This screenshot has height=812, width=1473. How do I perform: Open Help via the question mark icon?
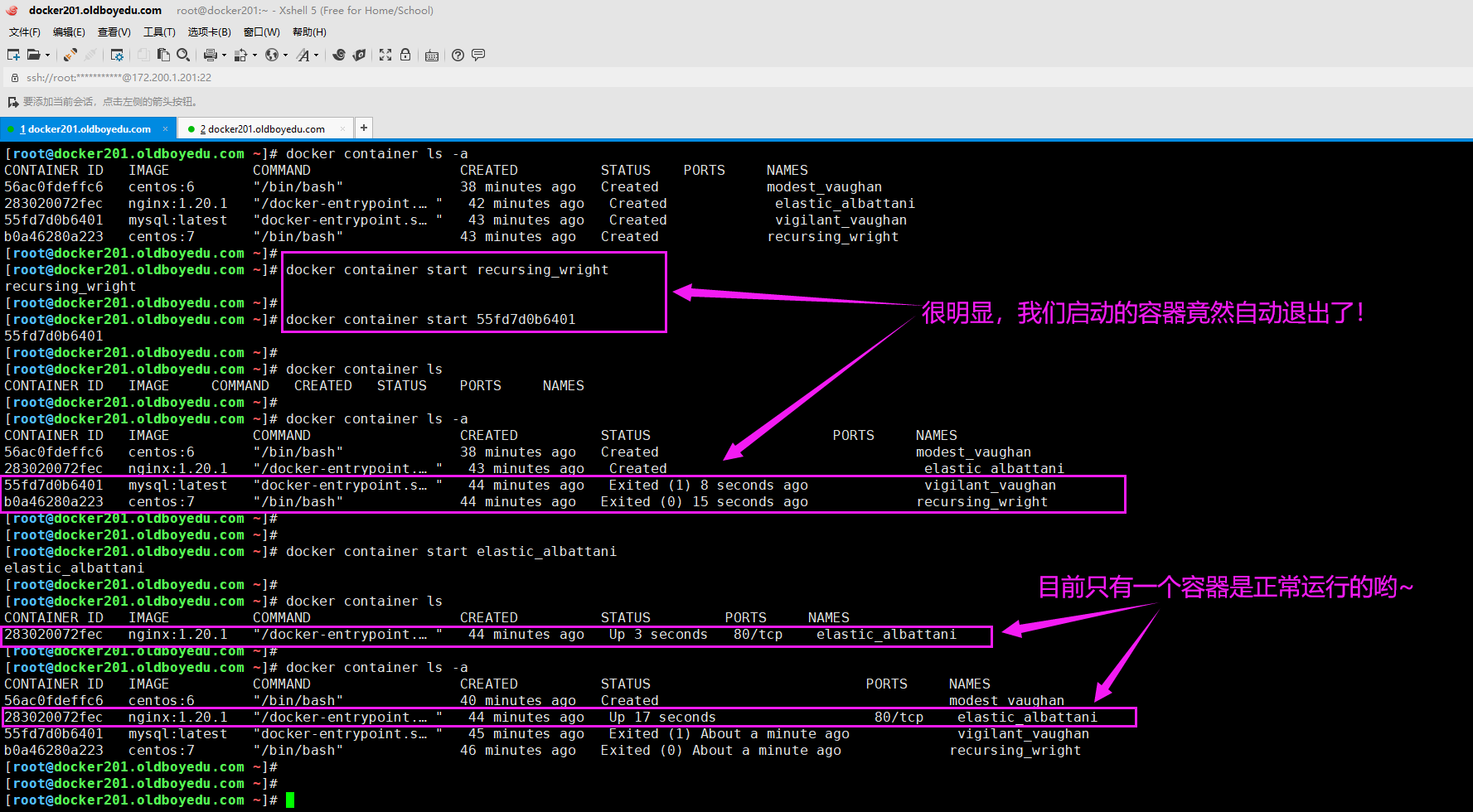coord(458,55)
